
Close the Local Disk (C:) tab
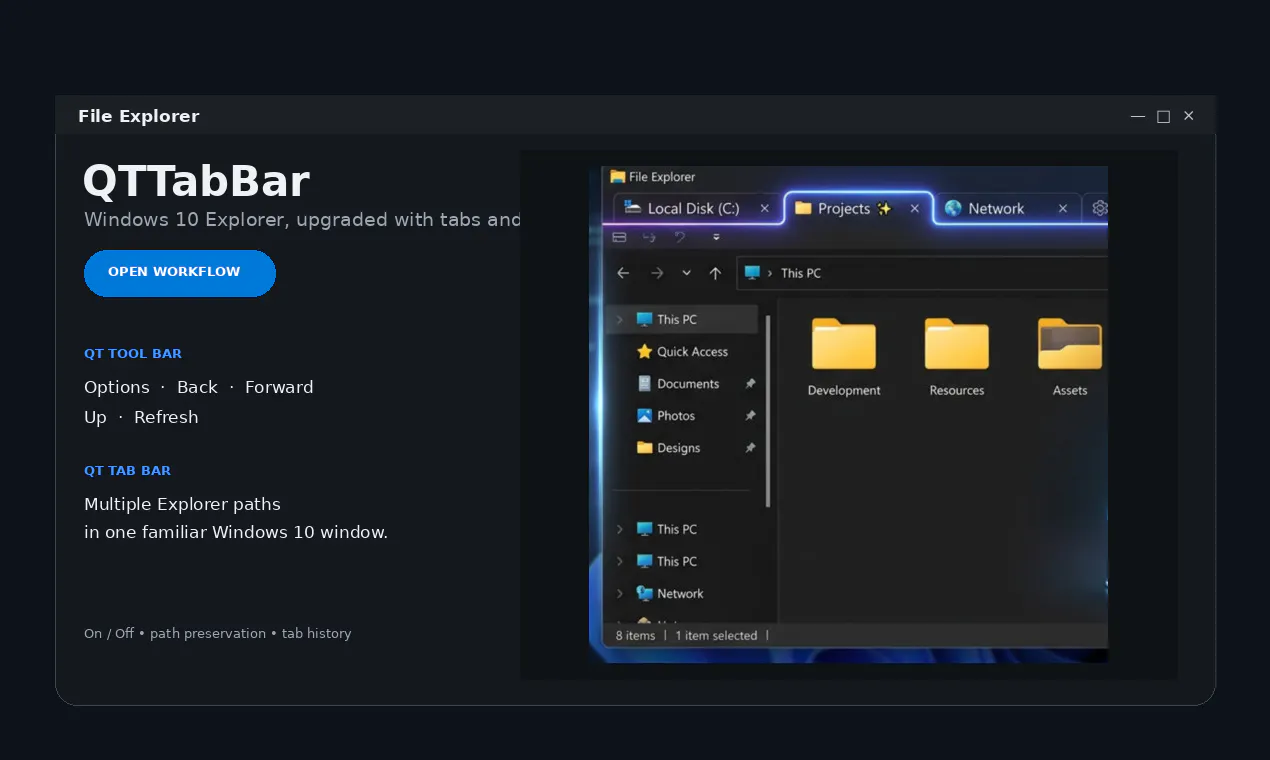tap(765, 208)
